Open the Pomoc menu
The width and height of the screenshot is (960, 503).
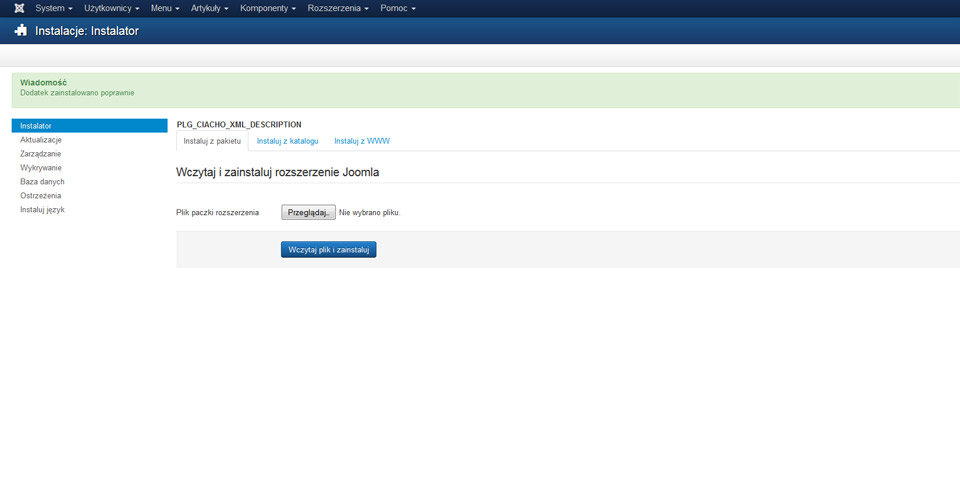point(398,8)
